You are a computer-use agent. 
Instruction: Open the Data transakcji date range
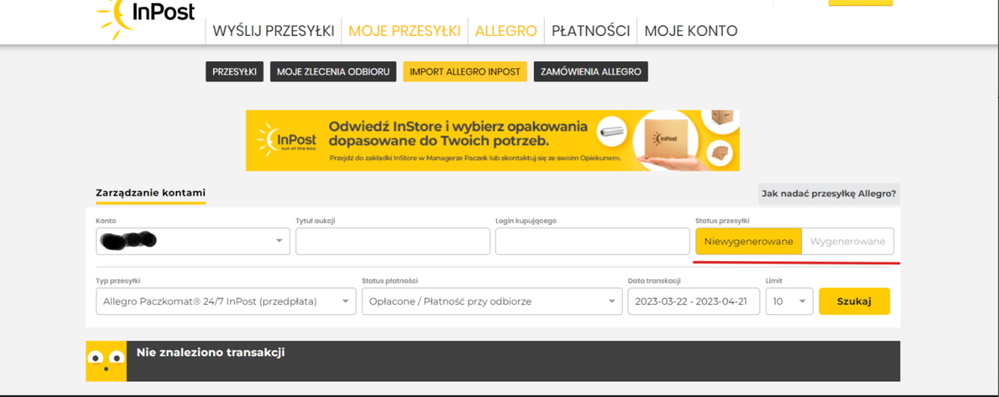click(x=694, y=301)
